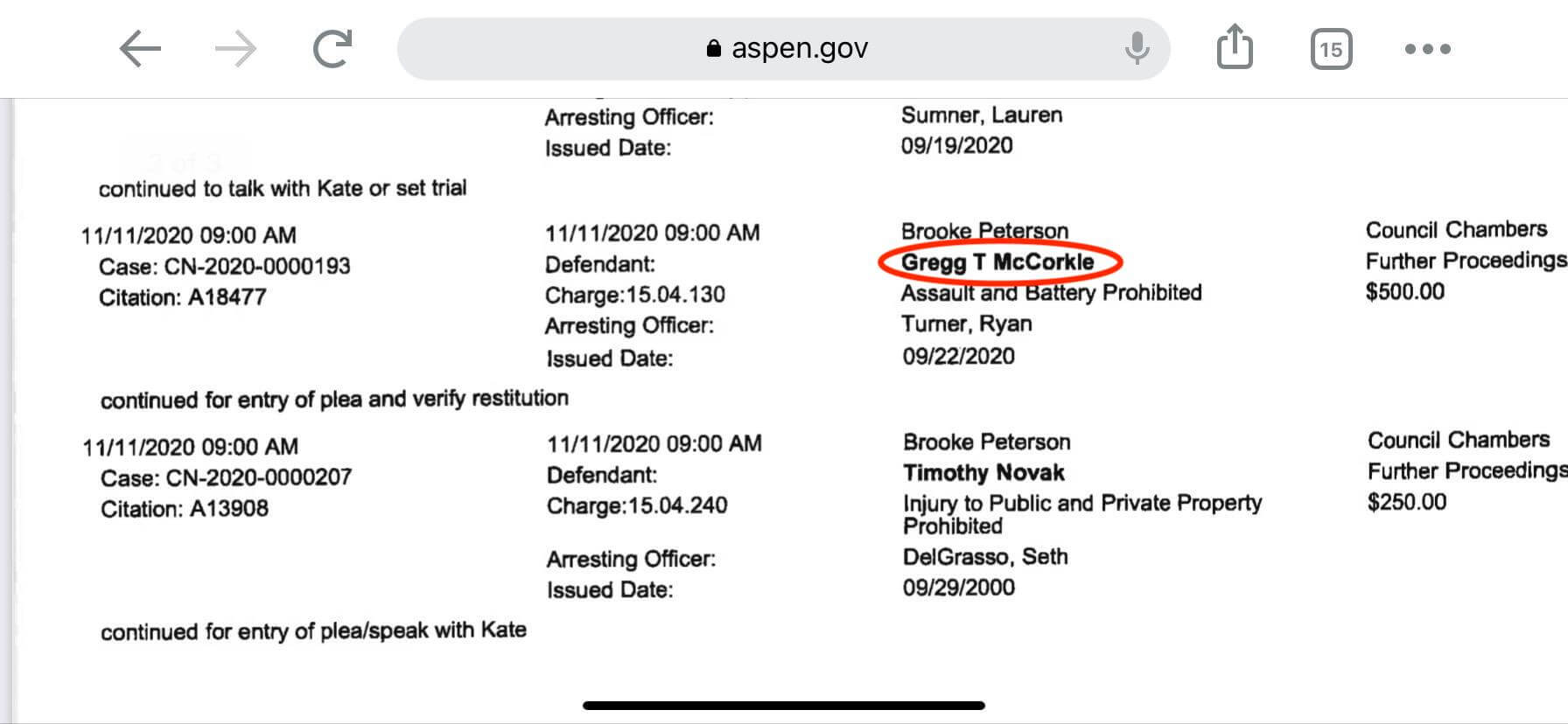The height and width of the screenshot is (724, 1568).
Task: Select defendant name Timothy Novak
Action: 983,473
